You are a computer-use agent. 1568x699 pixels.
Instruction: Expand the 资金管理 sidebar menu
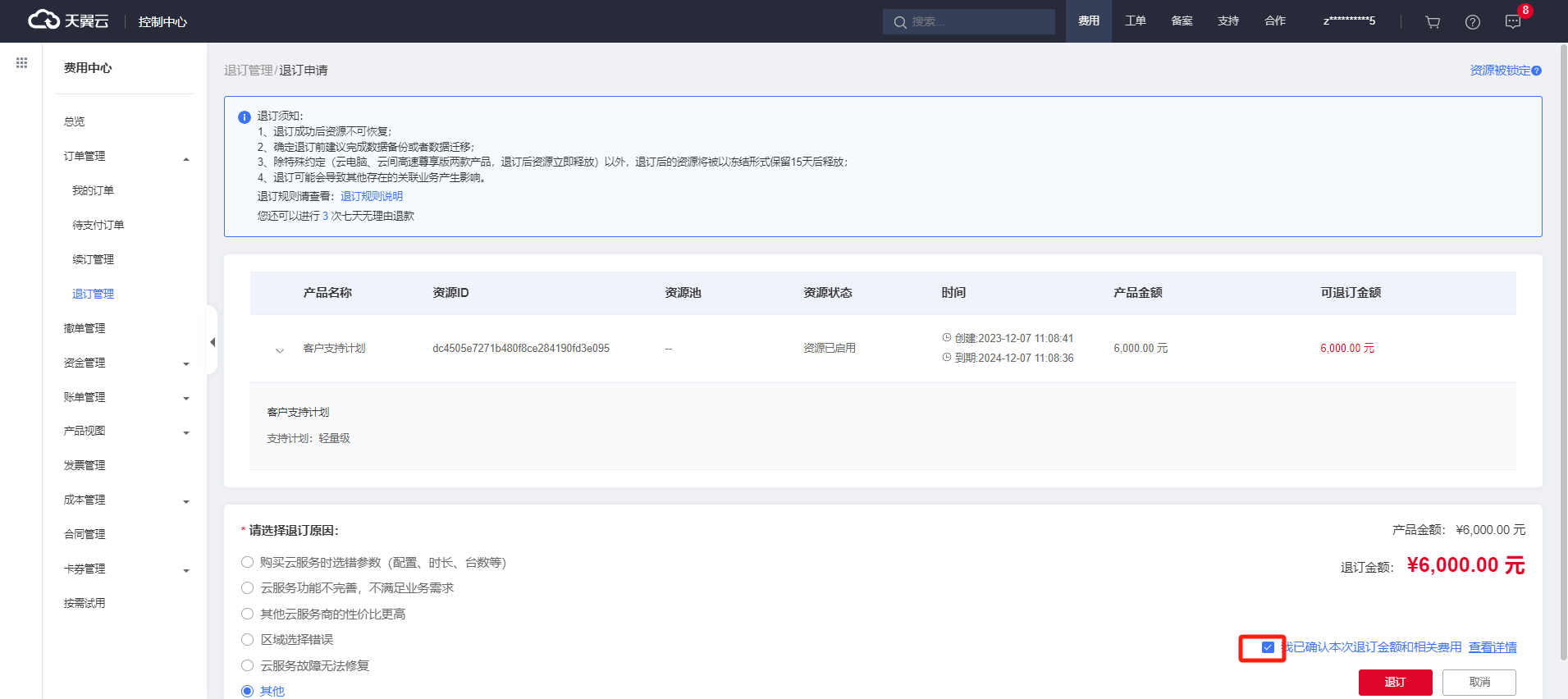tap(186, 363)
